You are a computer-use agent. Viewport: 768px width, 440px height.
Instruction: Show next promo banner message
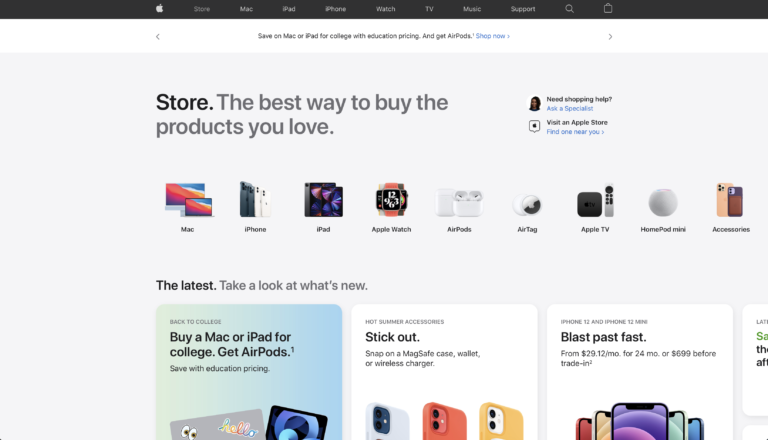pos(610,36)
